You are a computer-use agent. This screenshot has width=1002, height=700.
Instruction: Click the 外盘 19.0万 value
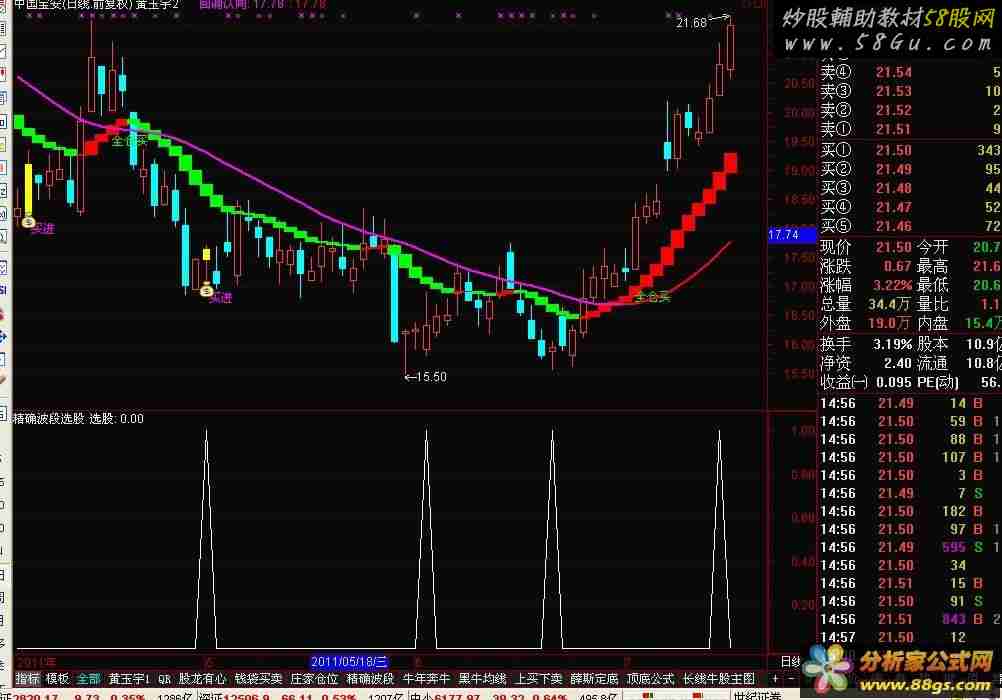(890, 323)
